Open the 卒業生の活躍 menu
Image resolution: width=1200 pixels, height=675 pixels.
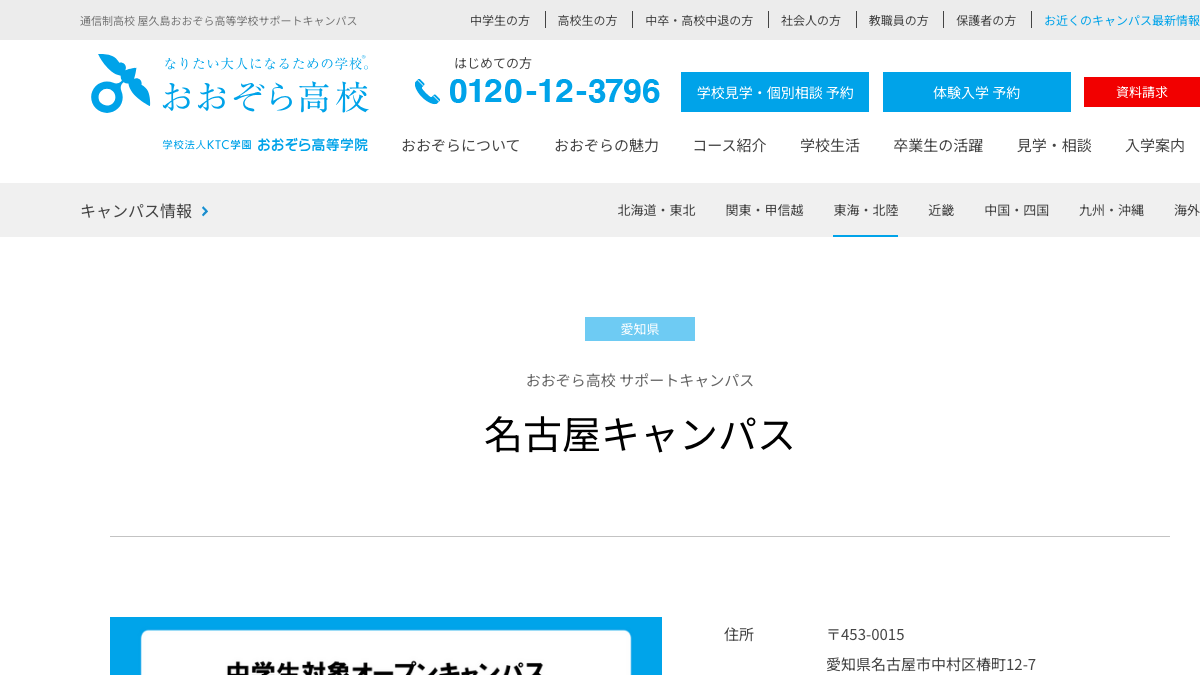point(938,145)
